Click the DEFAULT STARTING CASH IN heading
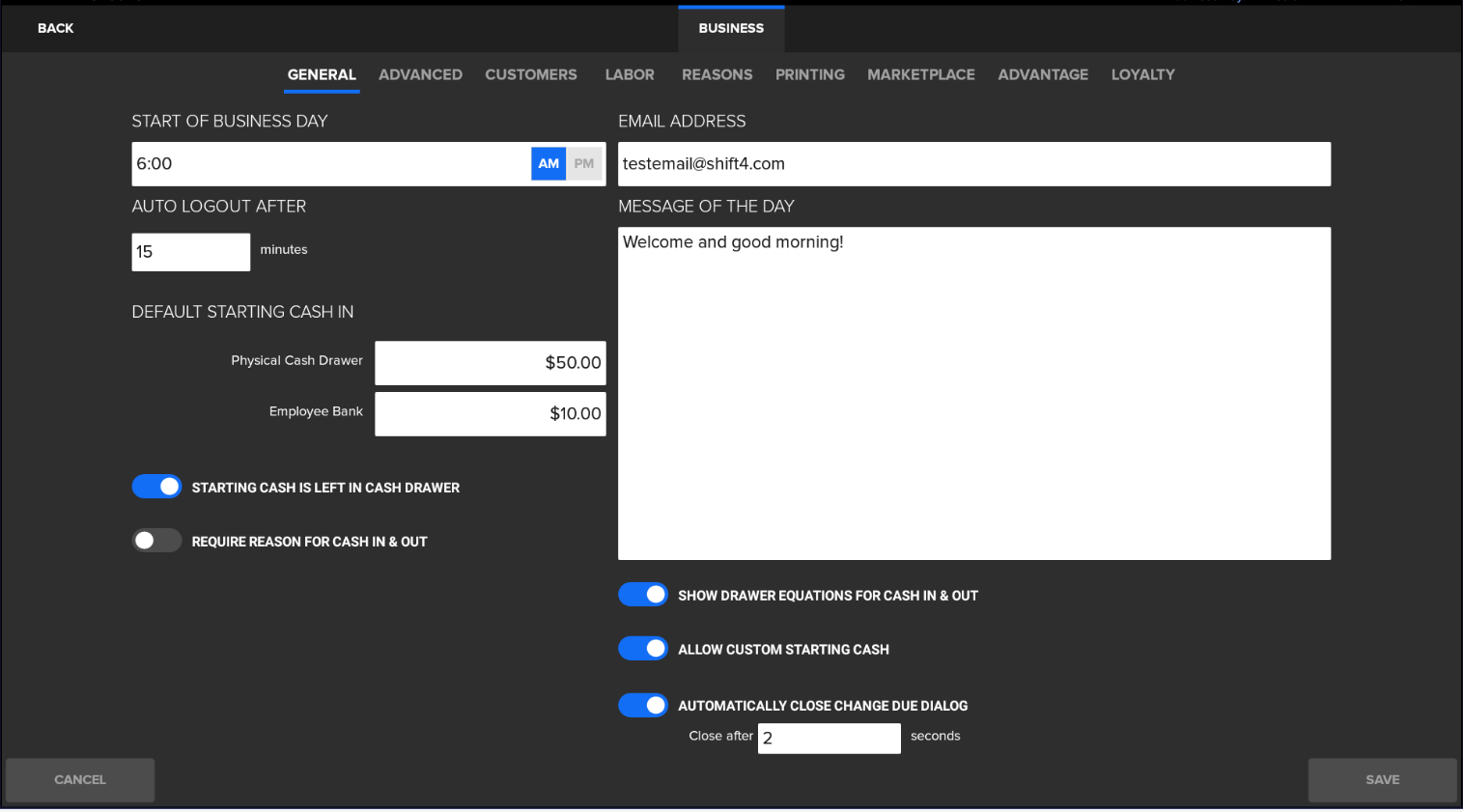1463x812 pixels. point(242,312)
